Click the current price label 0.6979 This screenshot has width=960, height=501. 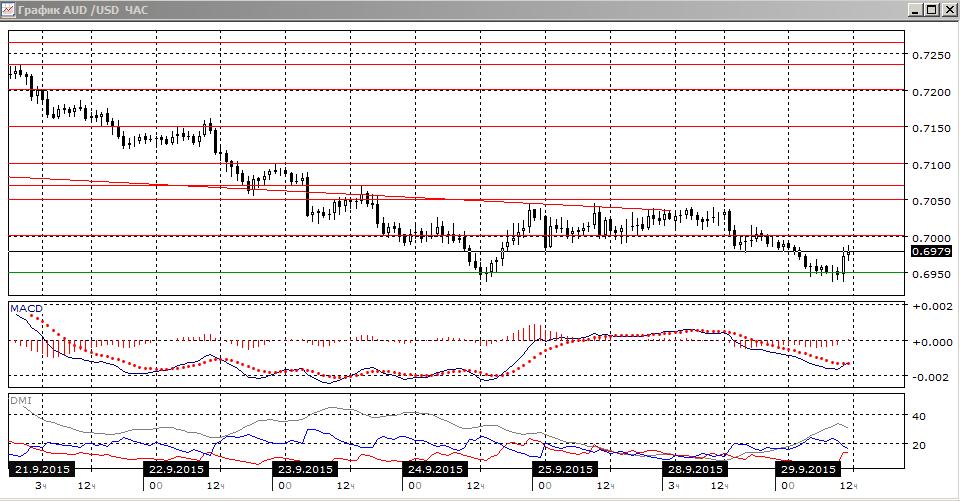coord(931,251)
